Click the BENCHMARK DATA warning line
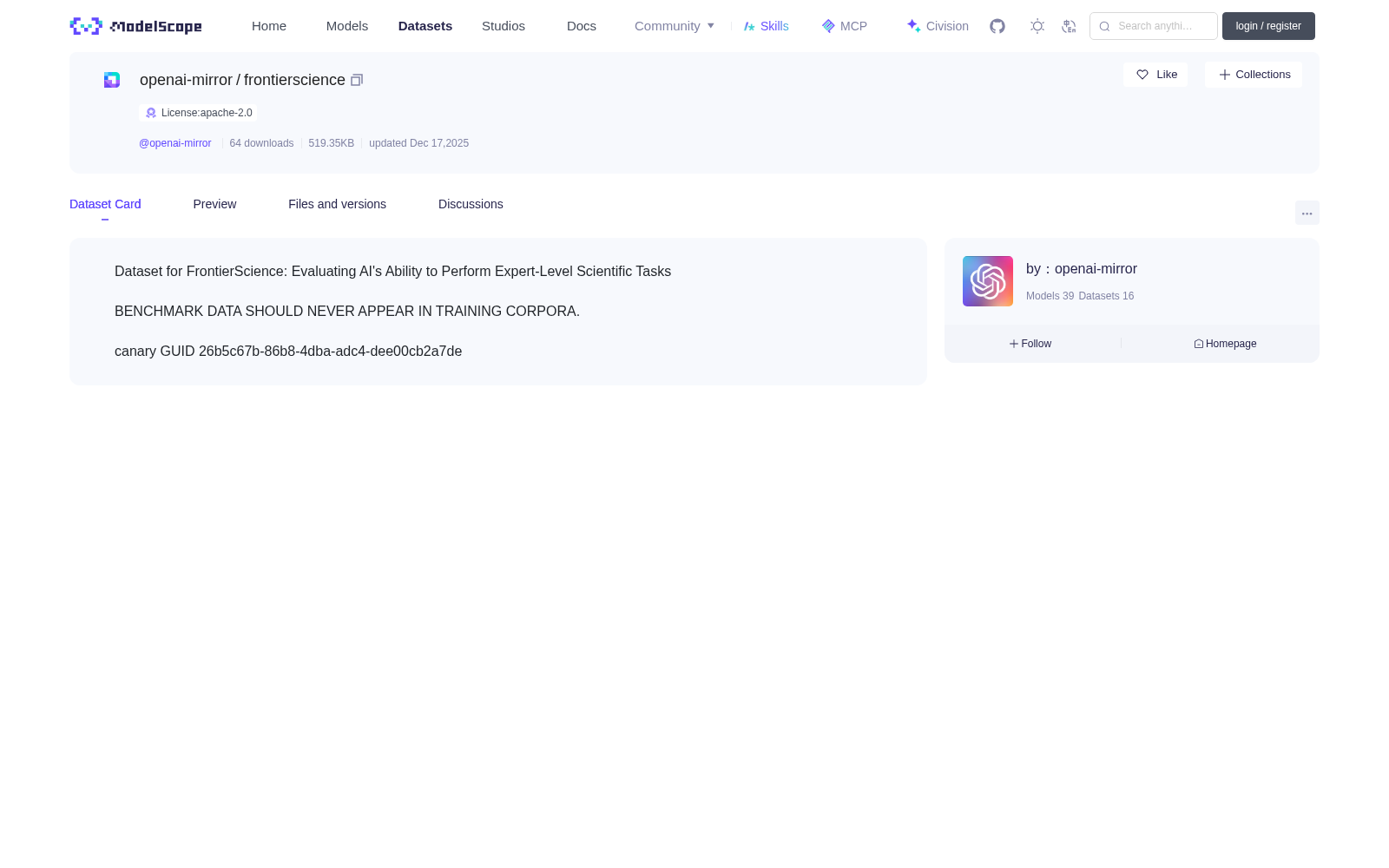Viewport: 1389px width, 868px height. (x=347, y=312)
